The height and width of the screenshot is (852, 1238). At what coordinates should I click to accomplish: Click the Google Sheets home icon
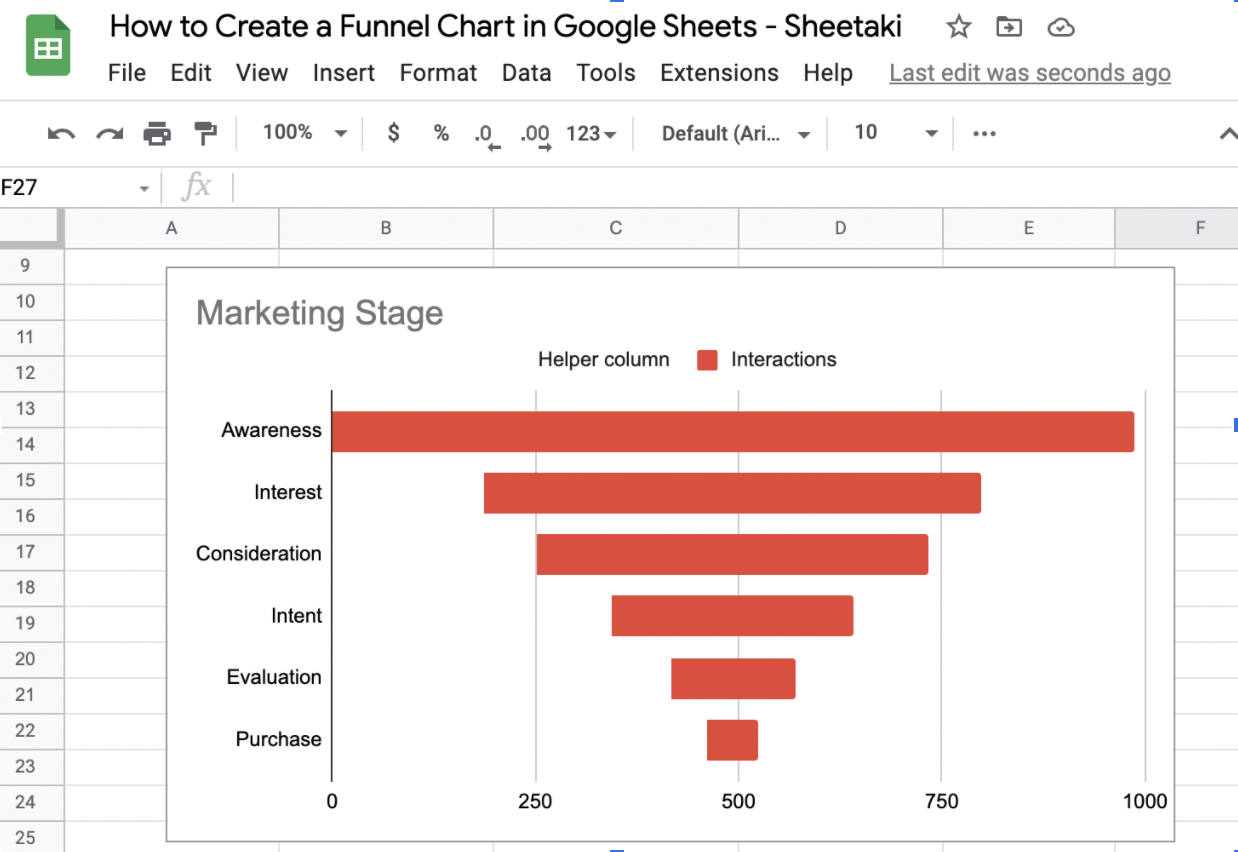tap(48, 47)
